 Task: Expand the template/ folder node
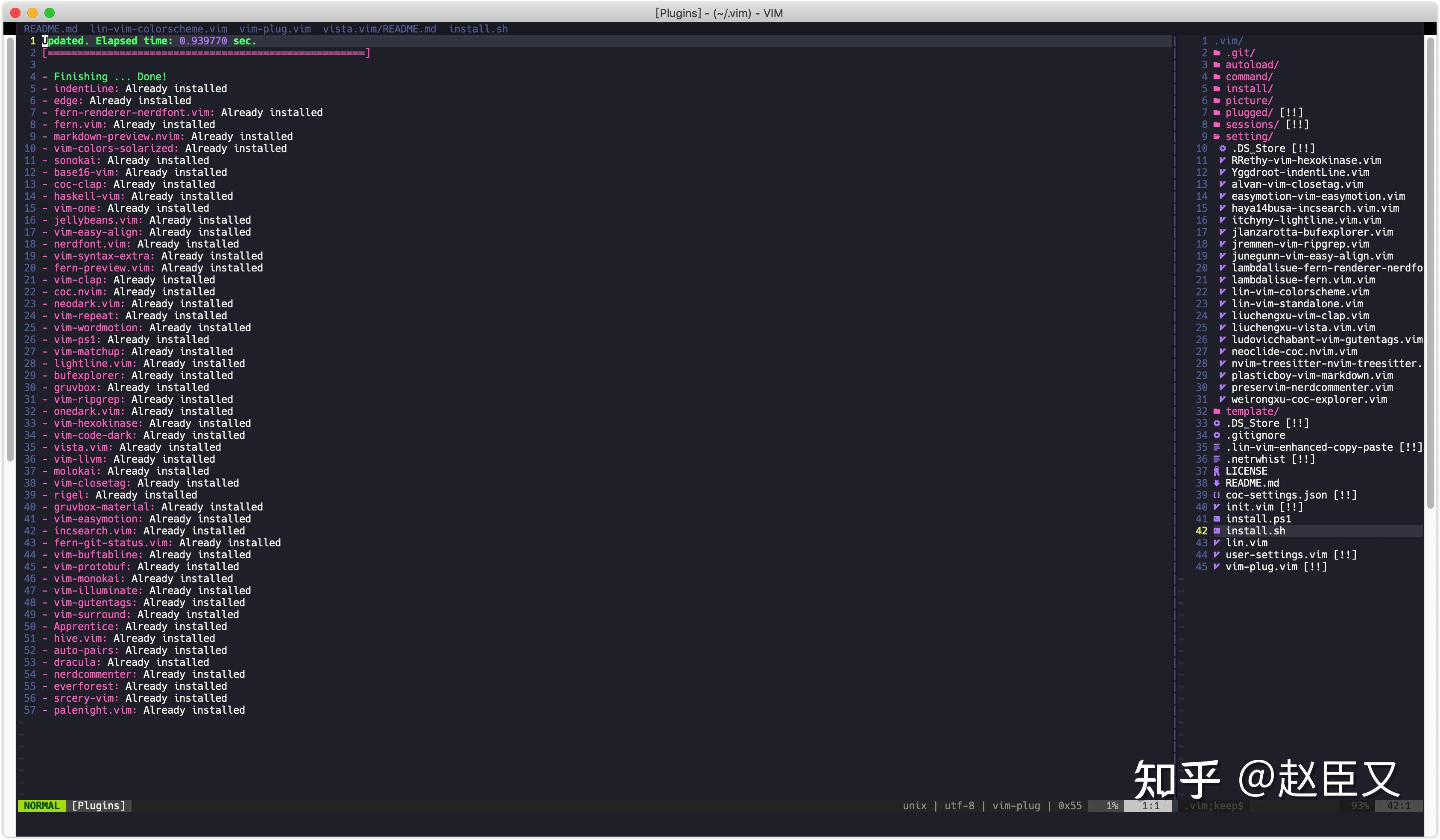pos(1251,412)
